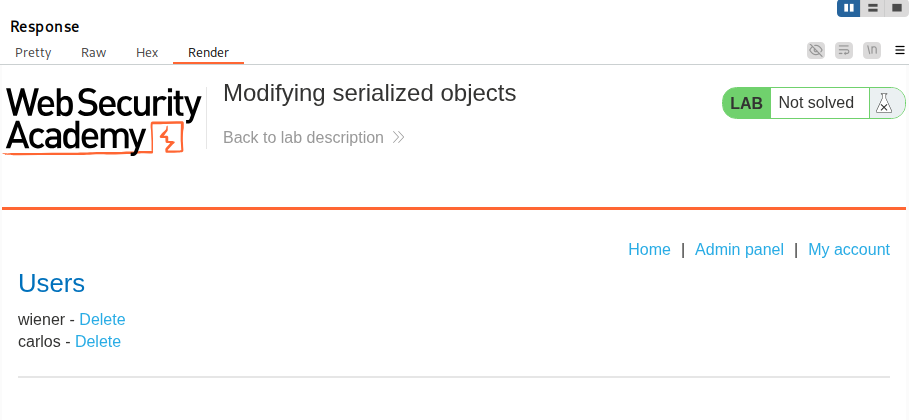Switch to the Pretty tab
This screenshot has width=909, height=420.
33,53
